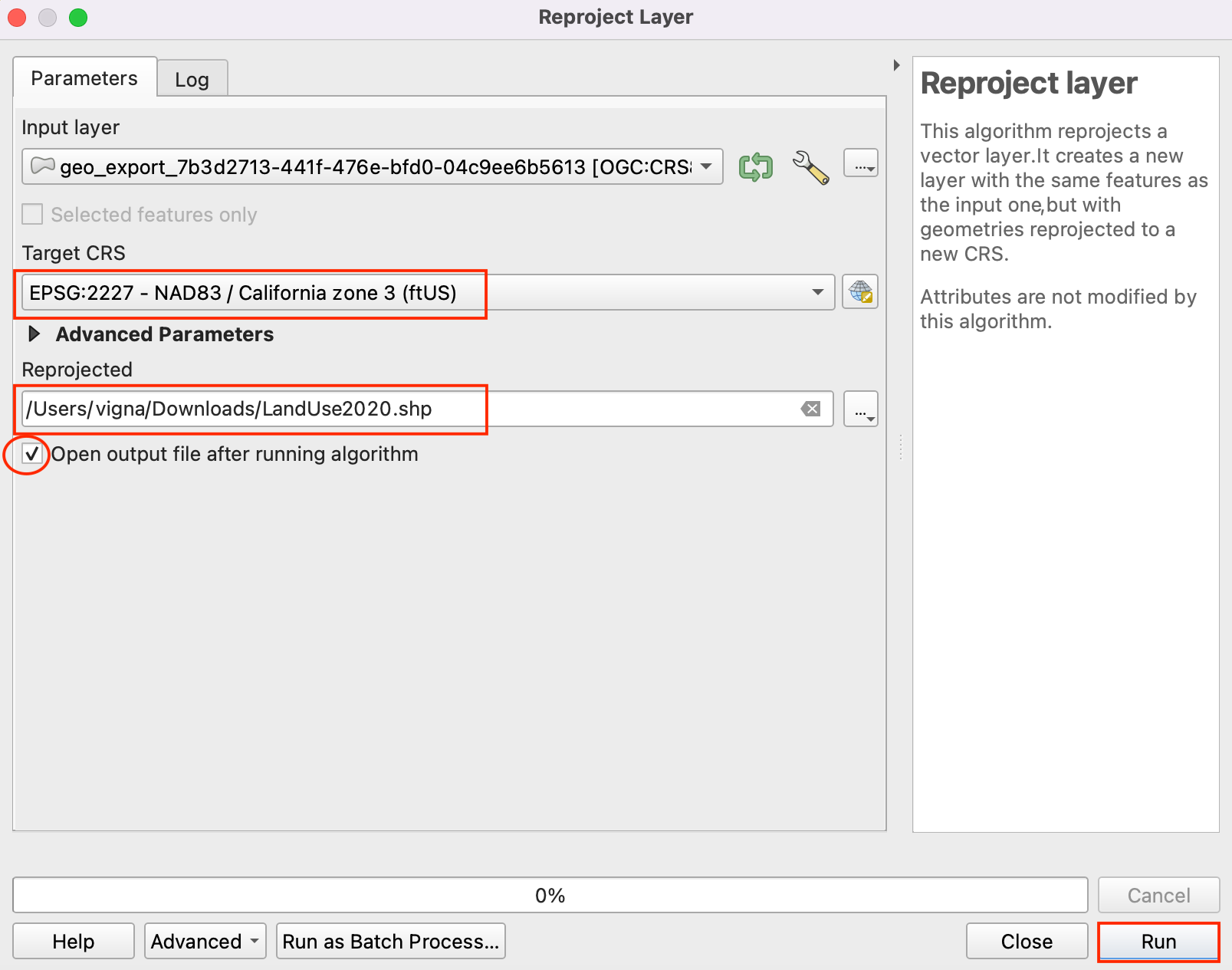This screenshot has height=970, width=1232.
Task: Expand Advanced Parameters section
Action: coord(34,334)
